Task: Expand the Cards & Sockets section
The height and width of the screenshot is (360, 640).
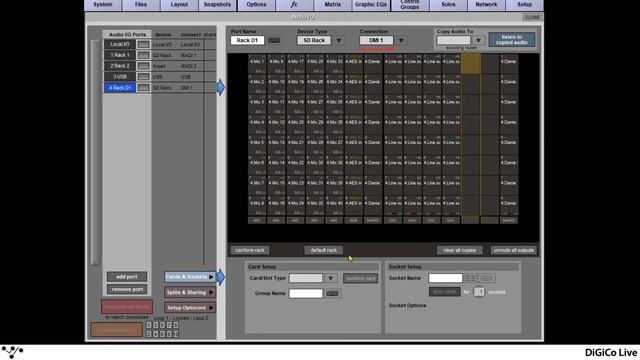Action: (x=190, y=277)
